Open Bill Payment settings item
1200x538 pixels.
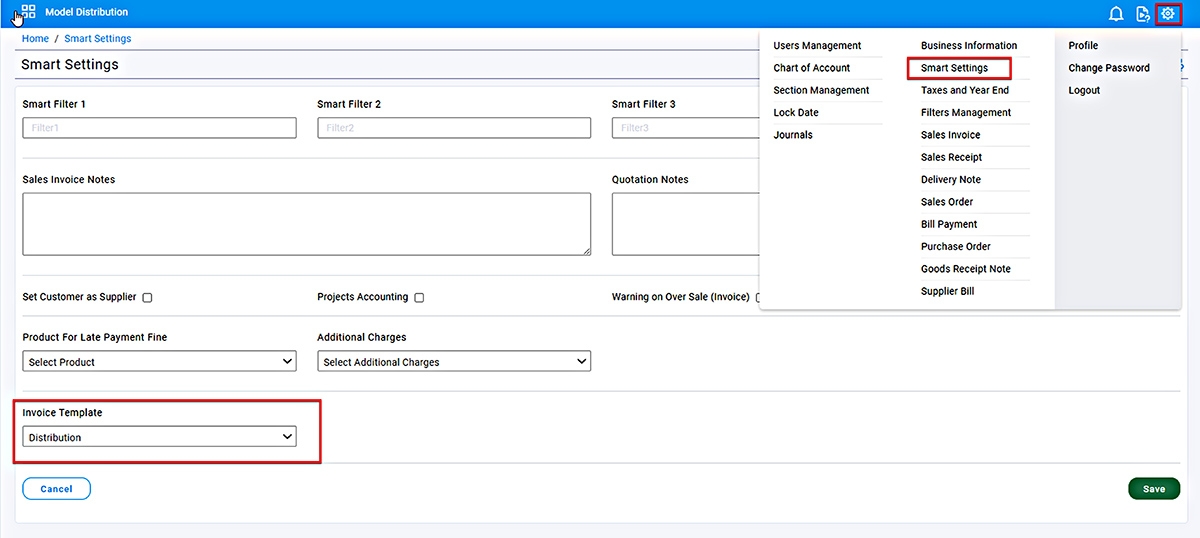pyautogui.click(x=949, y=224)
